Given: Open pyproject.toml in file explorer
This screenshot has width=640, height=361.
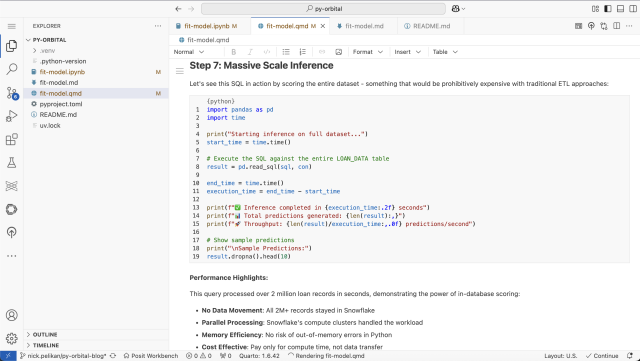Looking at the screenshot, I should (96, 104).
